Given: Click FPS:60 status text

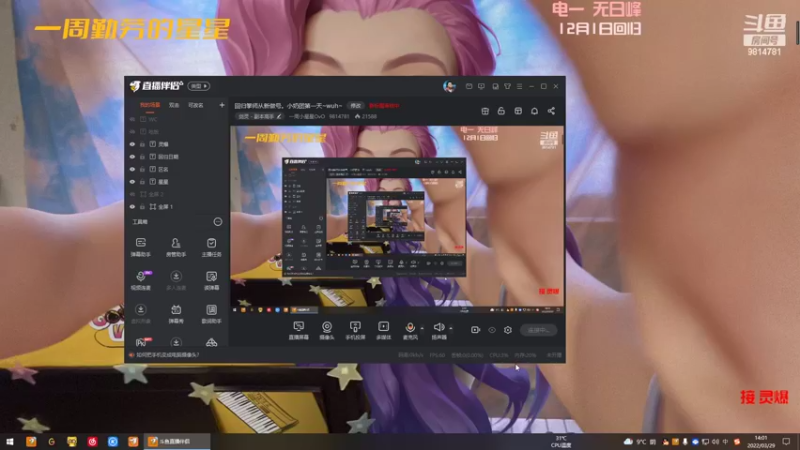Looking at the screenshot, I should click(x=437, y=355).
